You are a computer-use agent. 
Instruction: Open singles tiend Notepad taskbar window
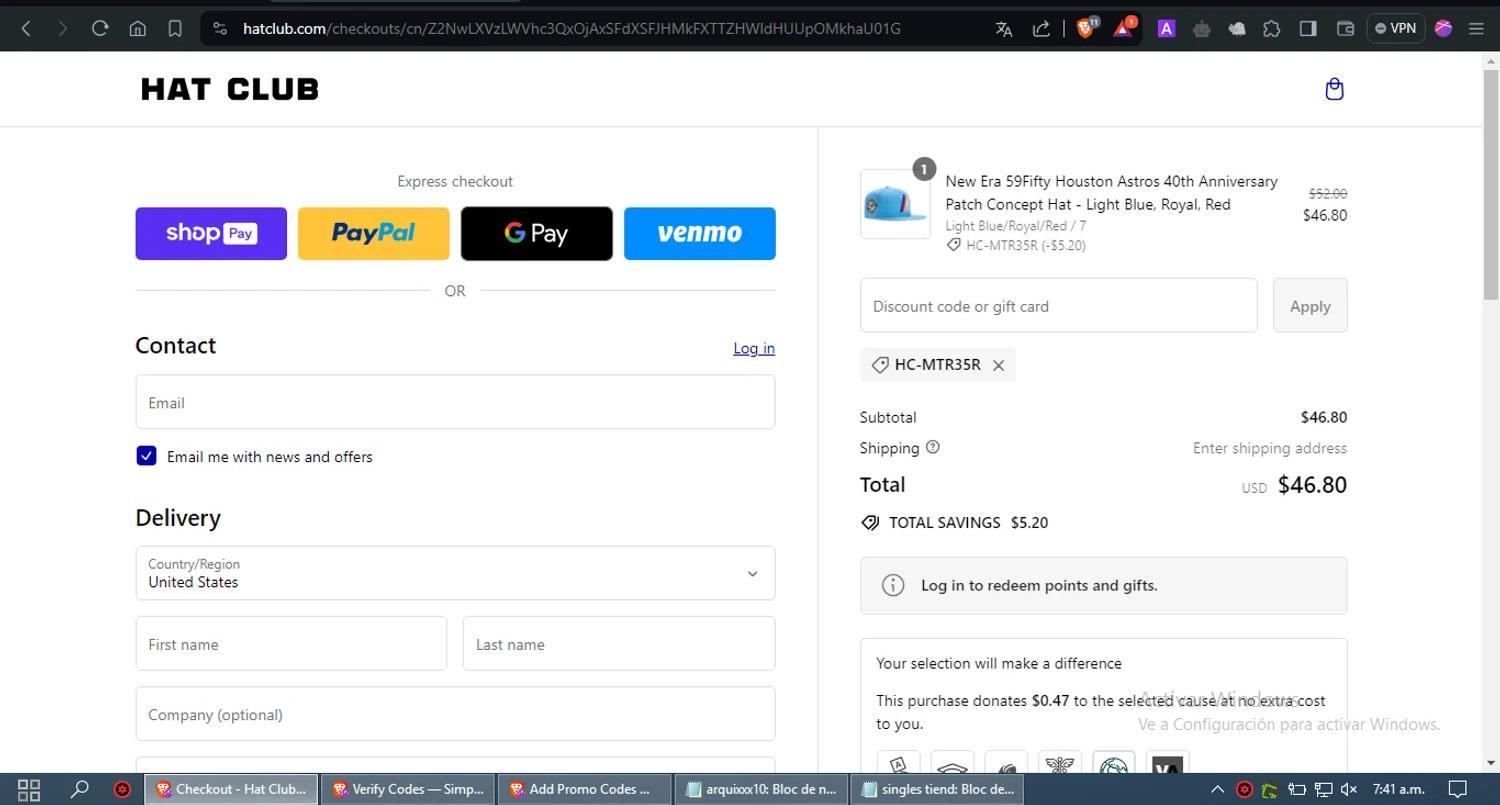939,789
